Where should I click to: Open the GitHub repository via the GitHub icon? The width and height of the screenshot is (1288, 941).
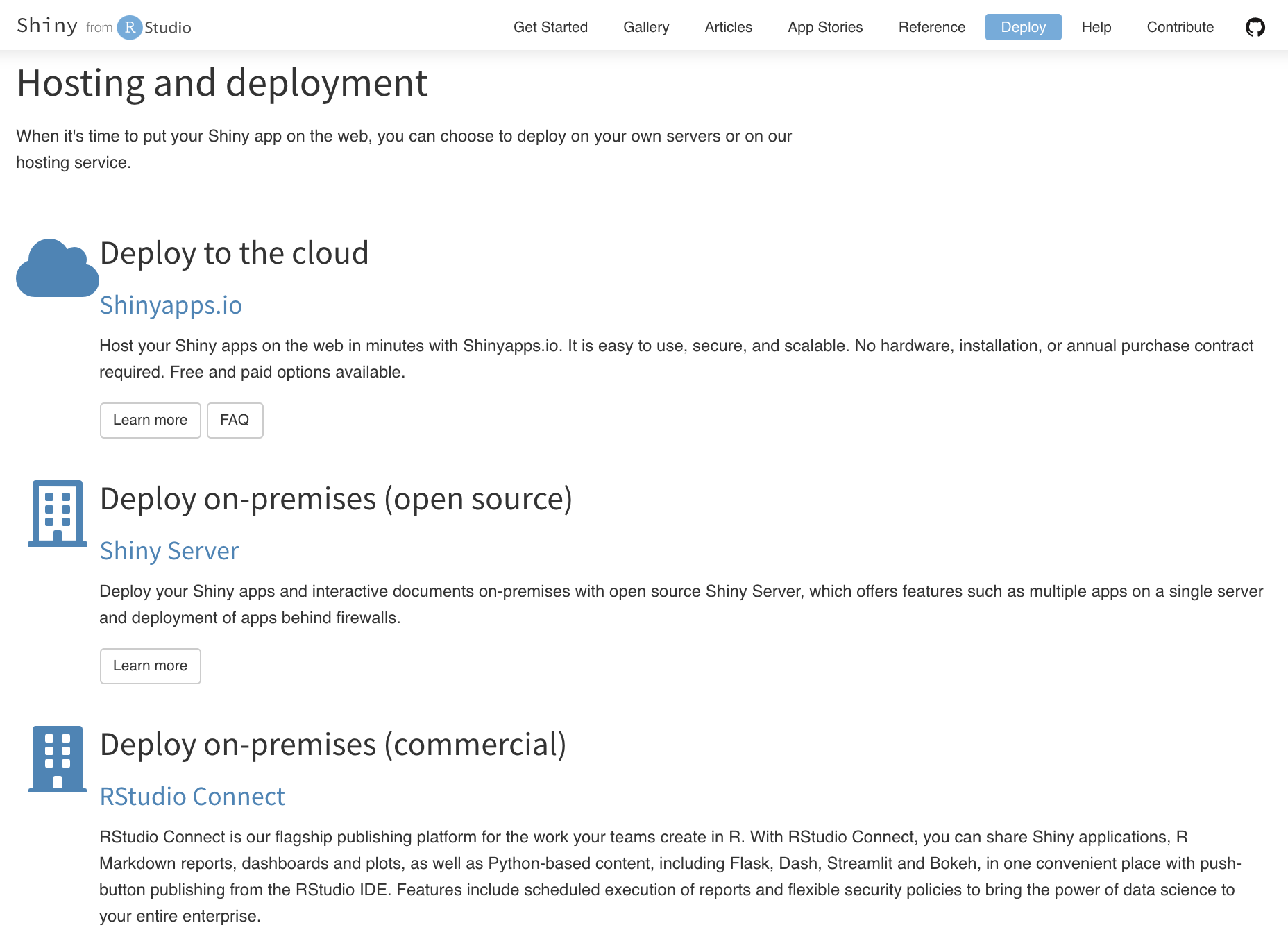[x=1256, y=26]
